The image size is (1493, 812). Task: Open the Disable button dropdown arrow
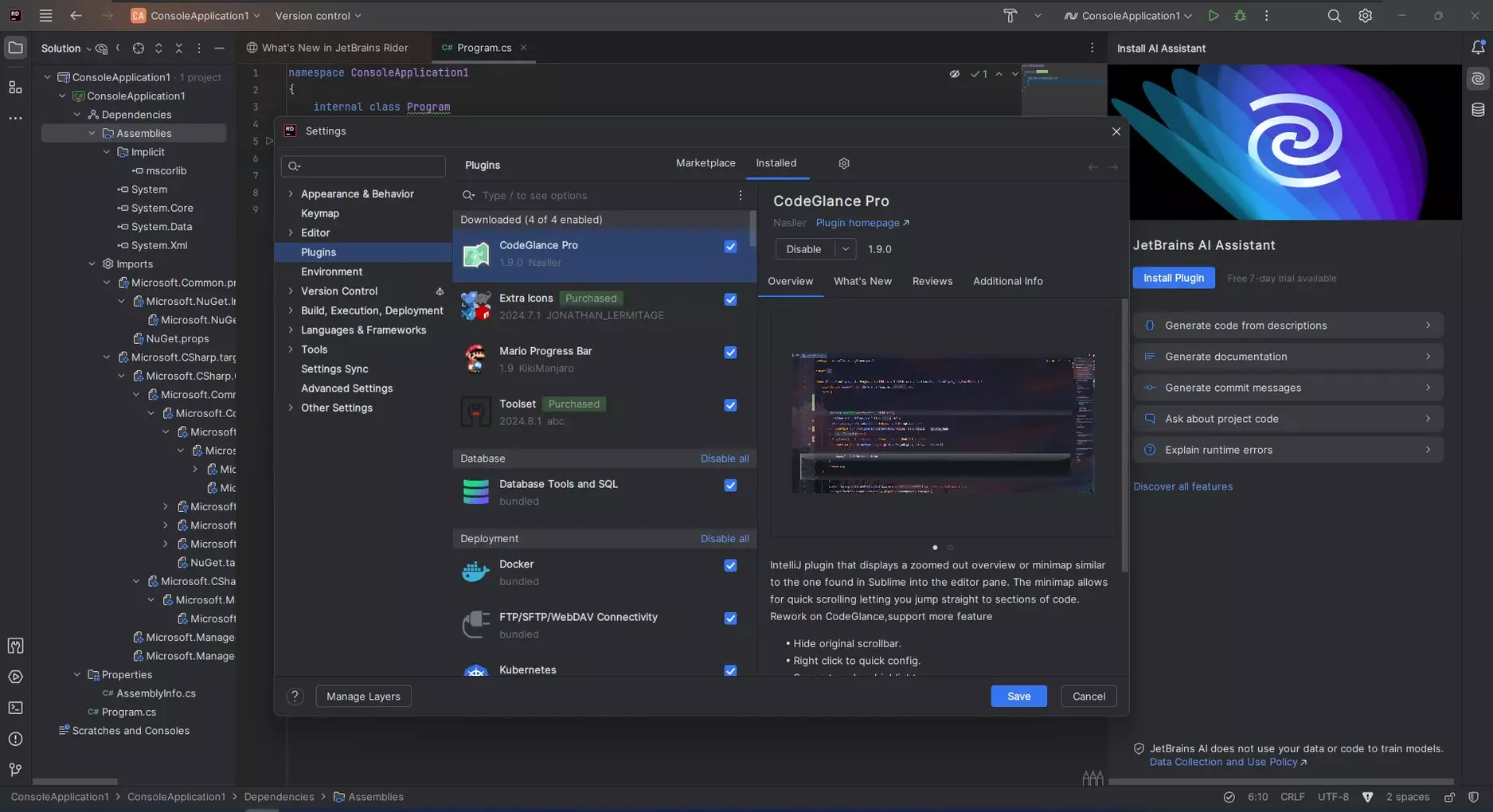(845, 249)
